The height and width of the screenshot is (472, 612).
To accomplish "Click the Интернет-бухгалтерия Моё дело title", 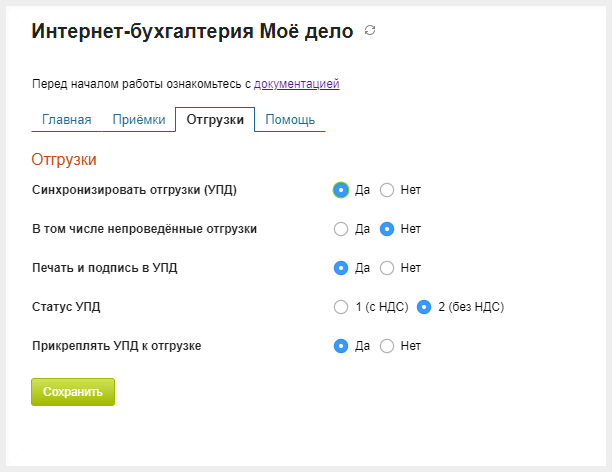I will coord(193,31).
